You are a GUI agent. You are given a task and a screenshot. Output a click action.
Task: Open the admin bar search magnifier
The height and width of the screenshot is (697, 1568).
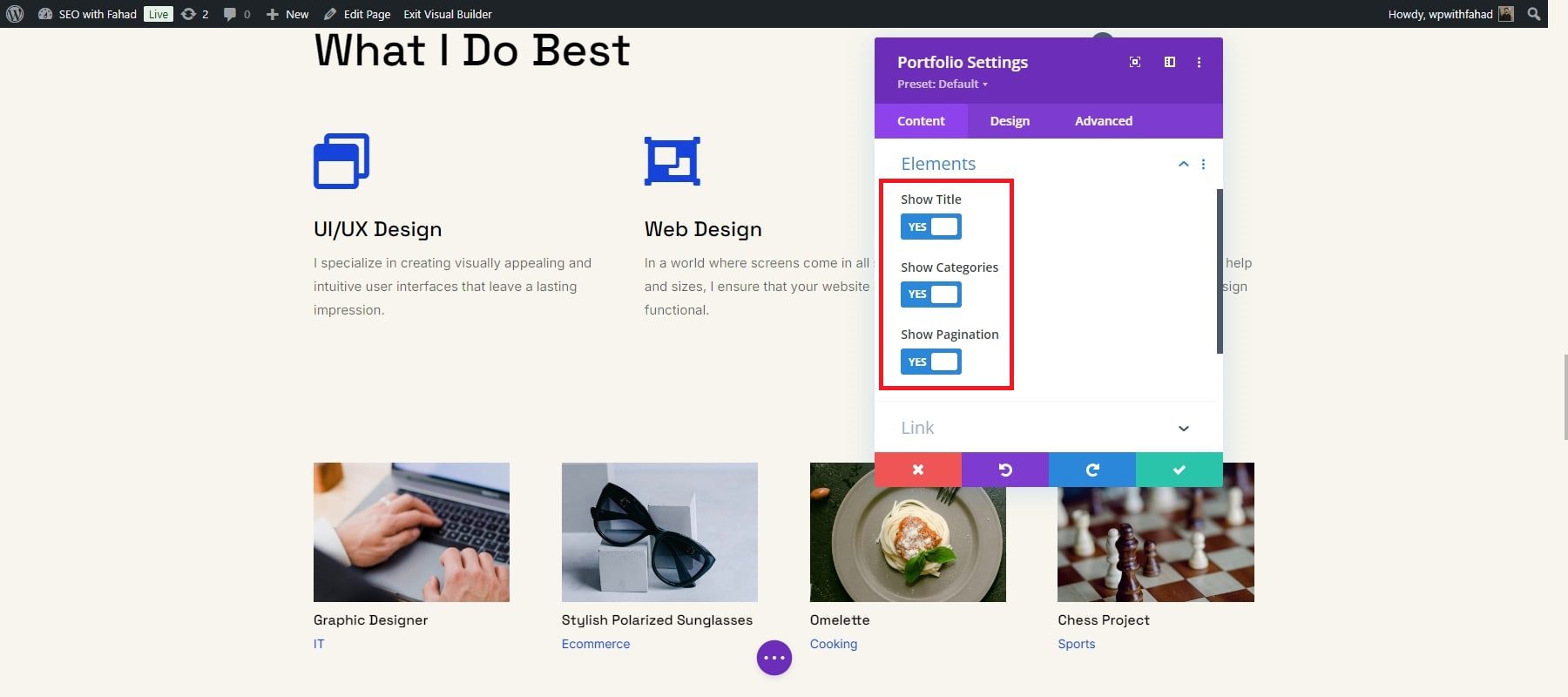(x=1534, y=14)
